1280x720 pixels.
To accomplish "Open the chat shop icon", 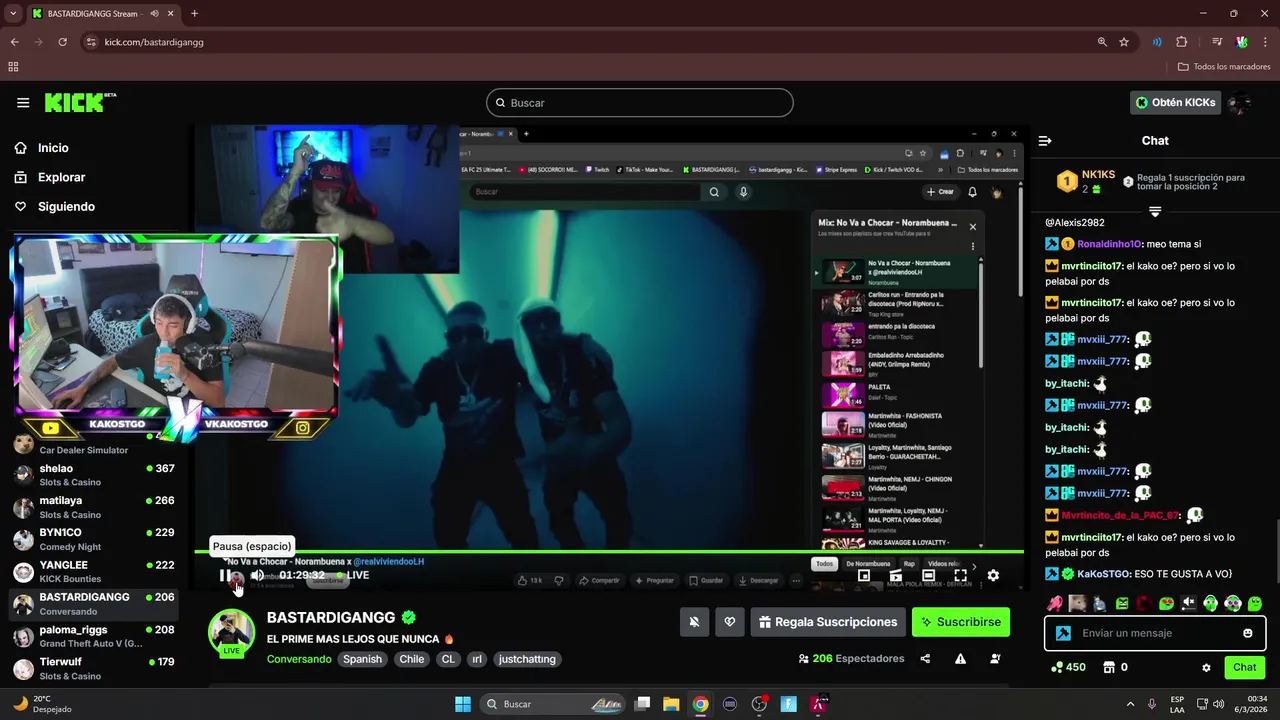I will pyautogui.click(x=1109, y=667).
